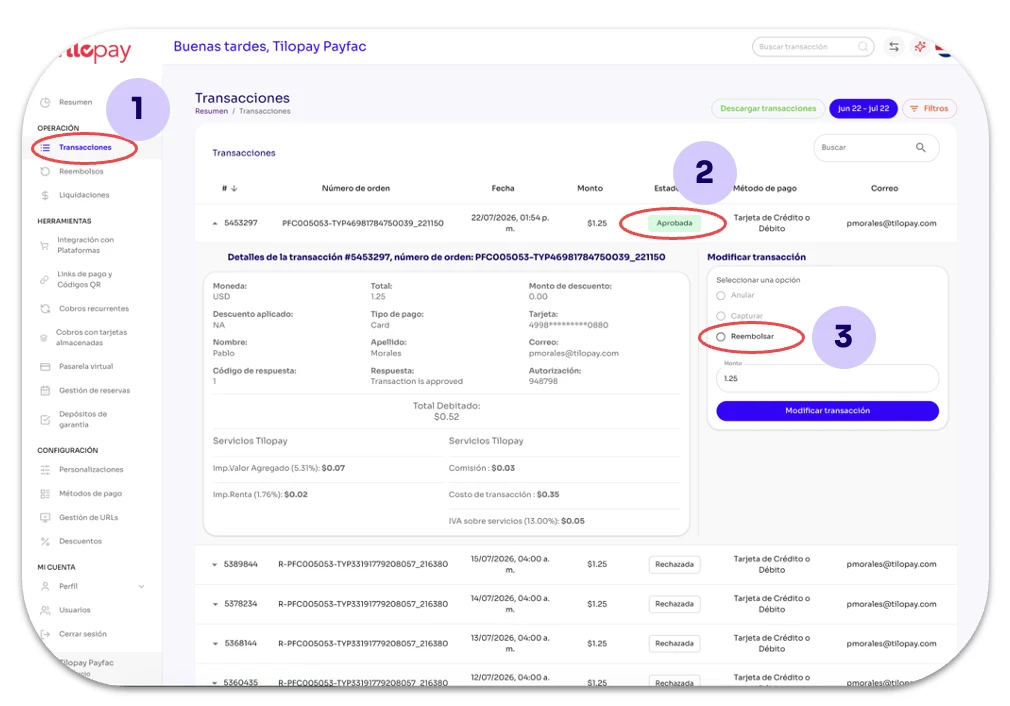Open Cobros con tarjetas almacenadas

91,338
